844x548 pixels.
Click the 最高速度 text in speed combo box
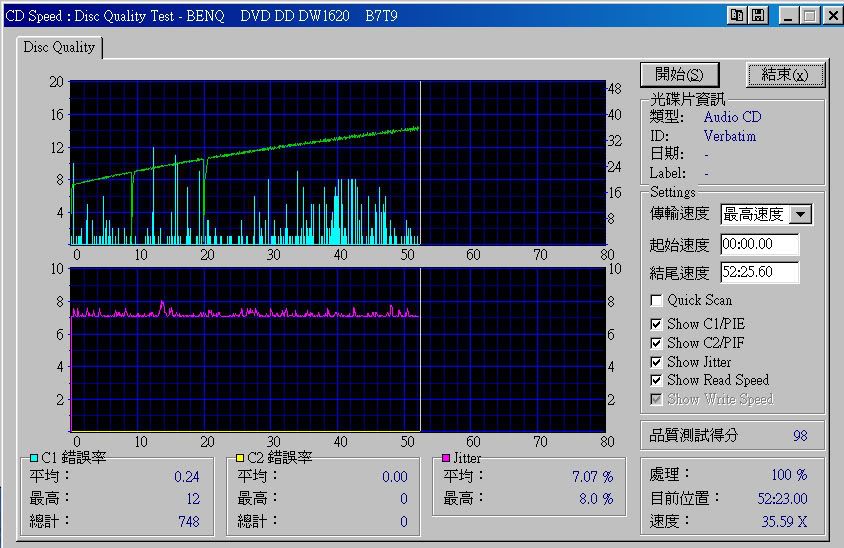tap(753, 214)
